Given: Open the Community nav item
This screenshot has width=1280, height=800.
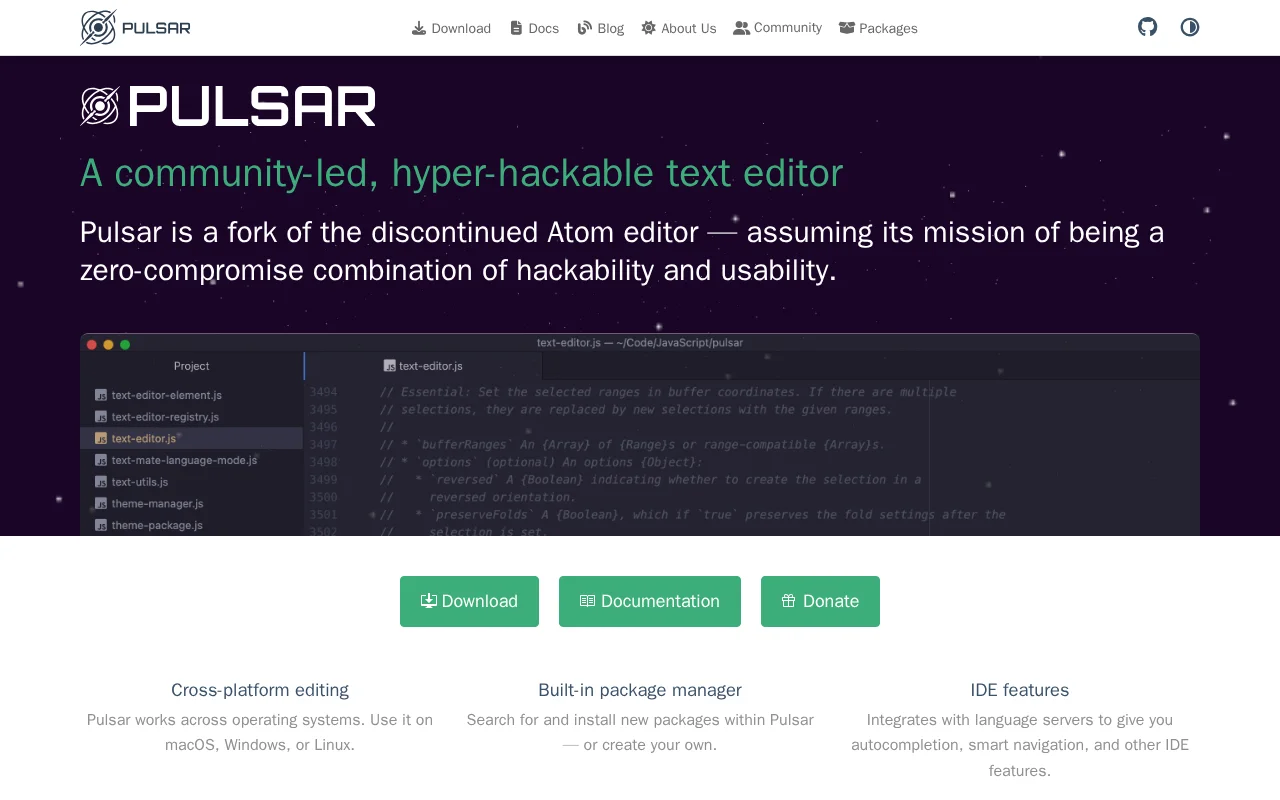Looking at the screenshot, I should pos(777,28).
